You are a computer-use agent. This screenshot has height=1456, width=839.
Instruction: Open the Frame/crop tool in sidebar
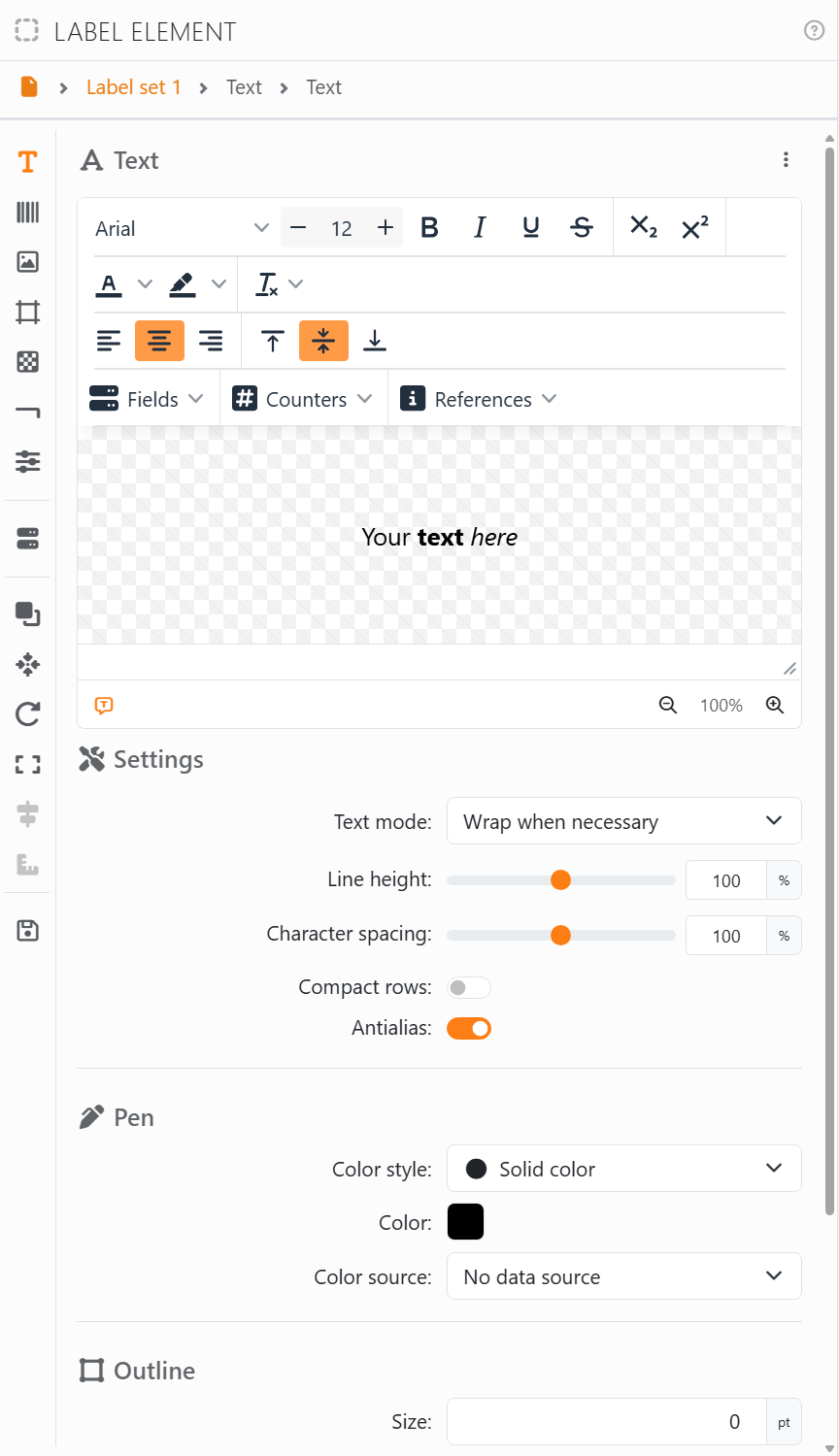coord(27,312)
